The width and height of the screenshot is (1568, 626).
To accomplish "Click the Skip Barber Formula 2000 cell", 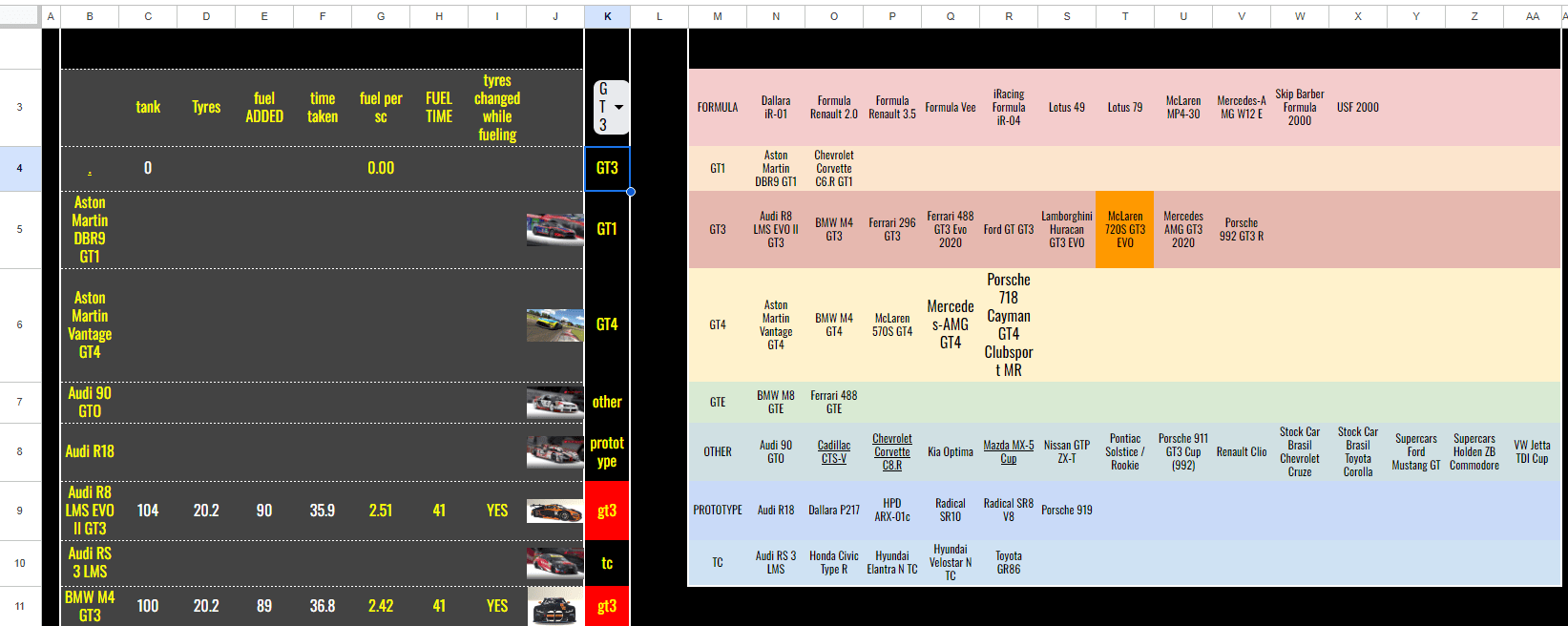I will (x=1300, y=107).
